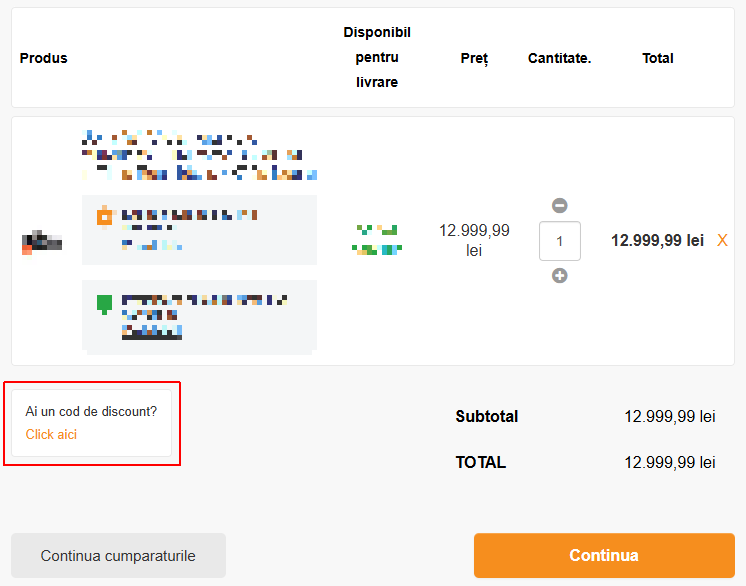This screenshot has width=746, height=586.
Task: Click the Produs column header
Action: (43, 58)
